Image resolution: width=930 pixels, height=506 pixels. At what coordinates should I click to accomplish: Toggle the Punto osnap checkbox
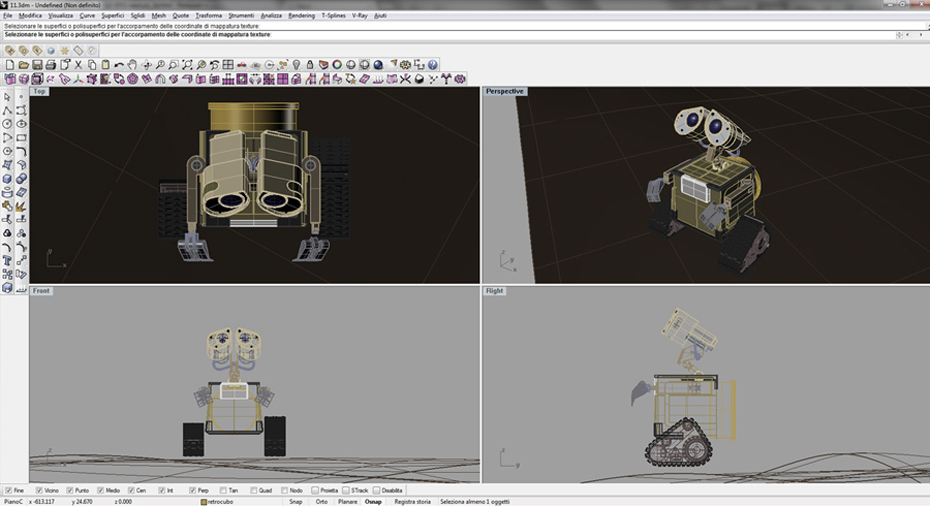point(69,491)
